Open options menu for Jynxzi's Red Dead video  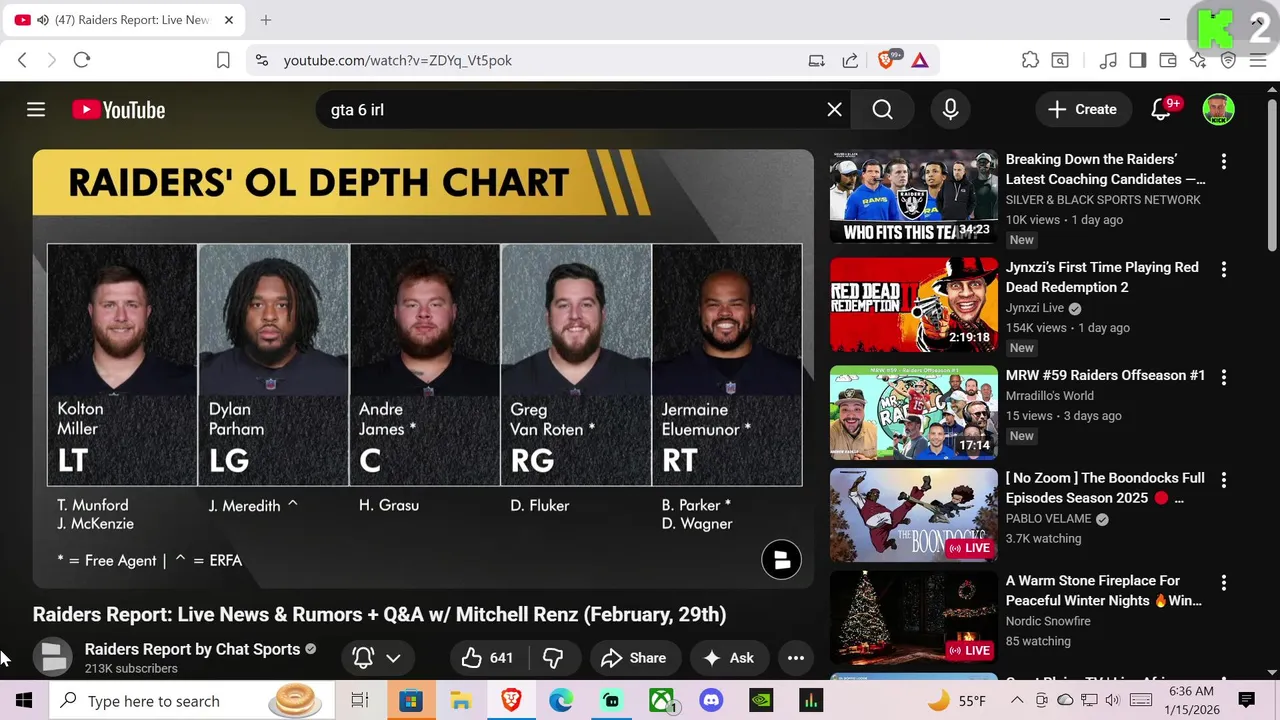[x=1223, y=269]
